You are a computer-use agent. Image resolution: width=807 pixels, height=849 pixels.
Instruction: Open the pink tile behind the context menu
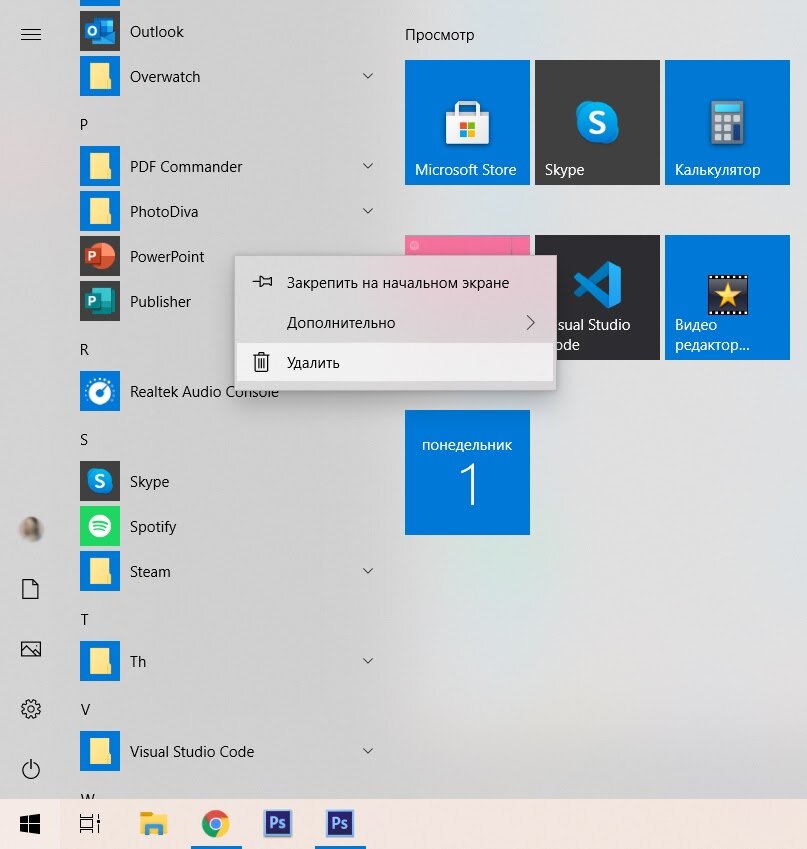[x=467, y=245]
